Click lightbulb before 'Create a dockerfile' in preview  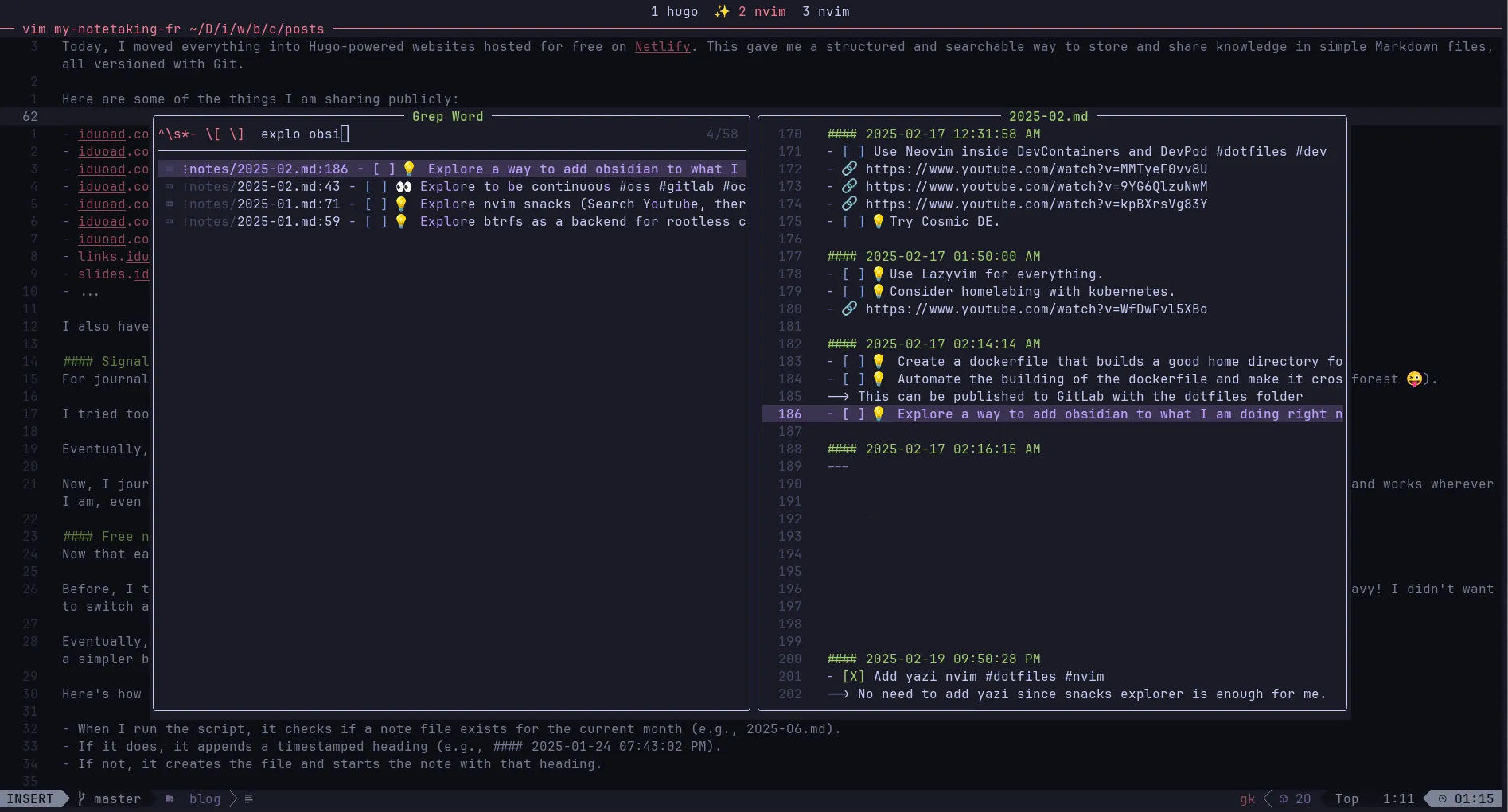tap(879, 361)
